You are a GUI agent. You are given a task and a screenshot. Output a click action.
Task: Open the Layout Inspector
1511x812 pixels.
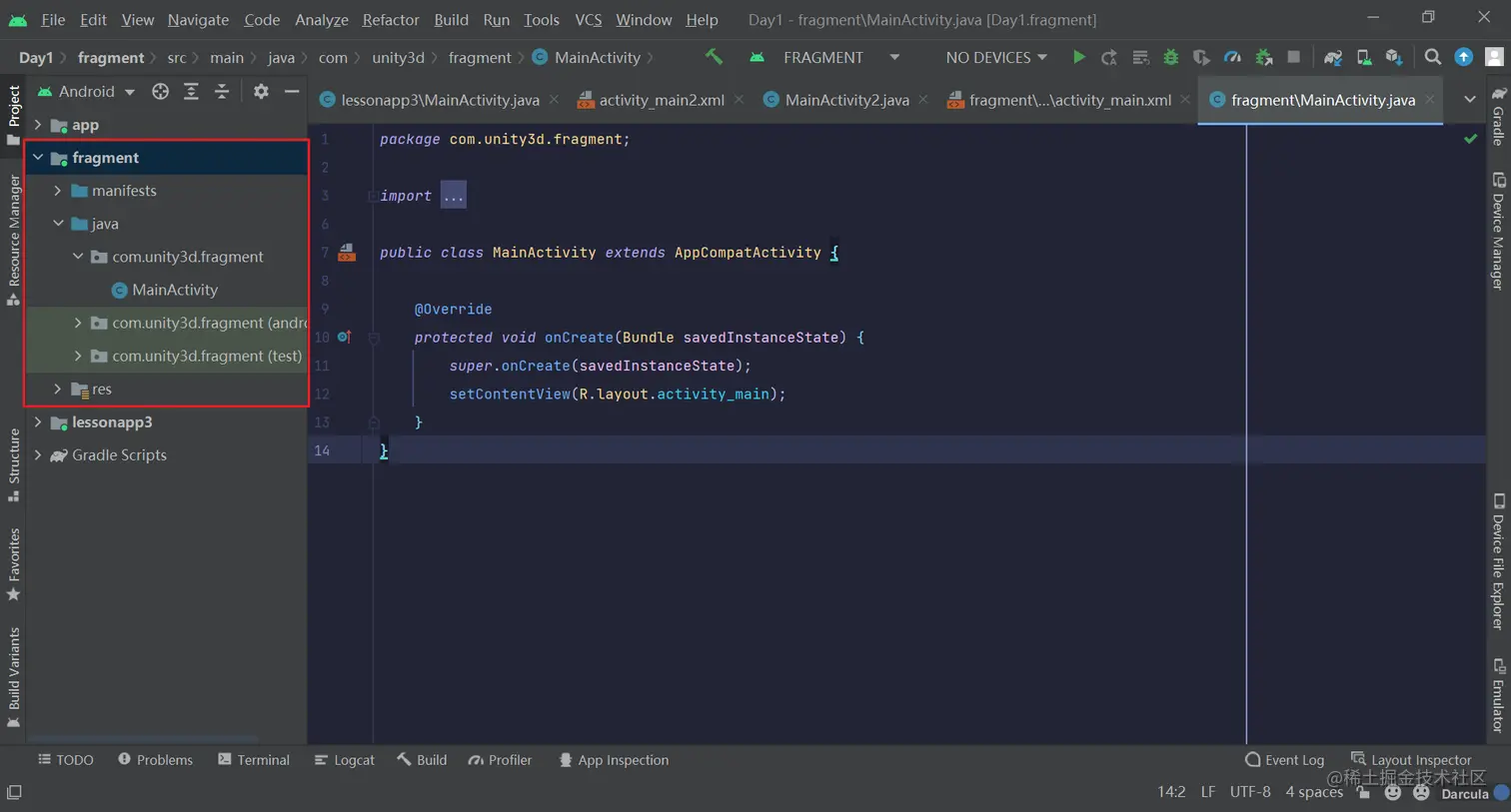(1411, 760)
